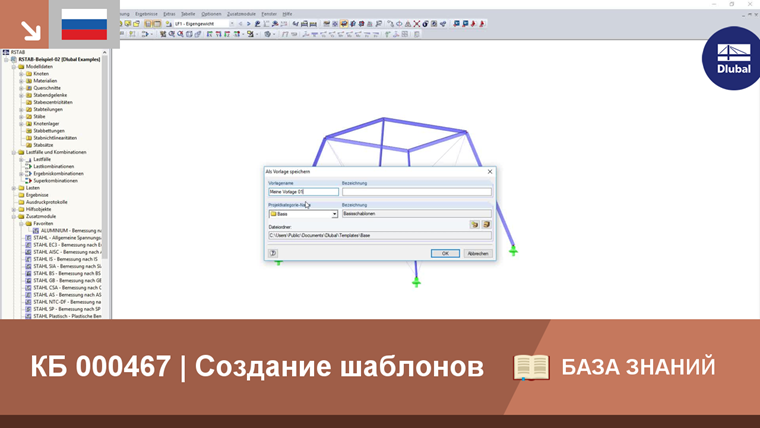Click the red X delete icon in toolbar
This screenshot has height=428, width=760.
[x=416, y=23]
